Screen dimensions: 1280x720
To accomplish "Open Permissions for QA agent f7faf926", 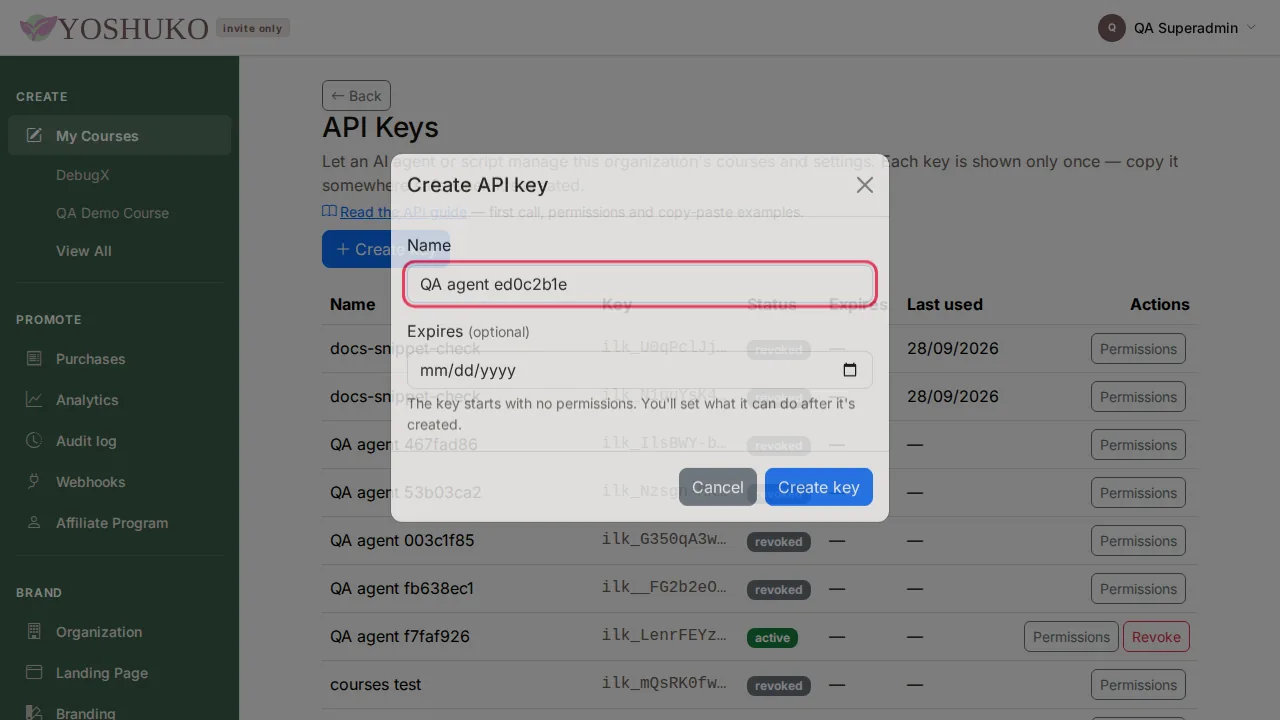I will pos(1071,637).
